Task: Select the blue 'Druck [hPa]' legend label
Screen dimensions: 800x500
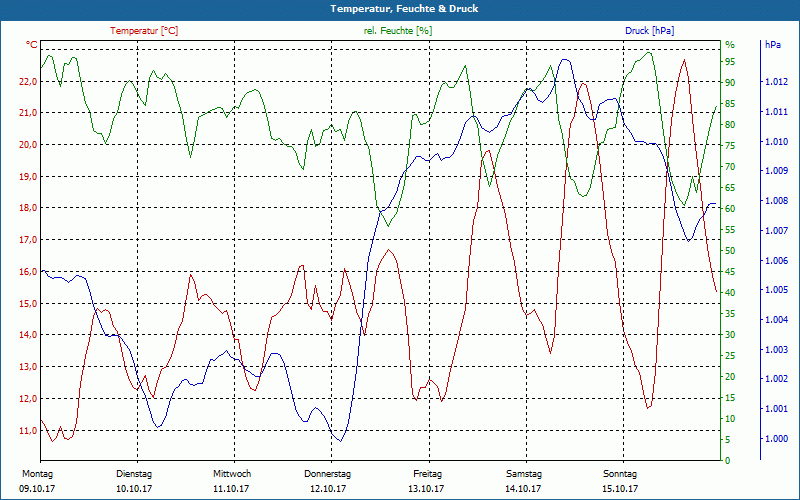Action: (649, 31)
